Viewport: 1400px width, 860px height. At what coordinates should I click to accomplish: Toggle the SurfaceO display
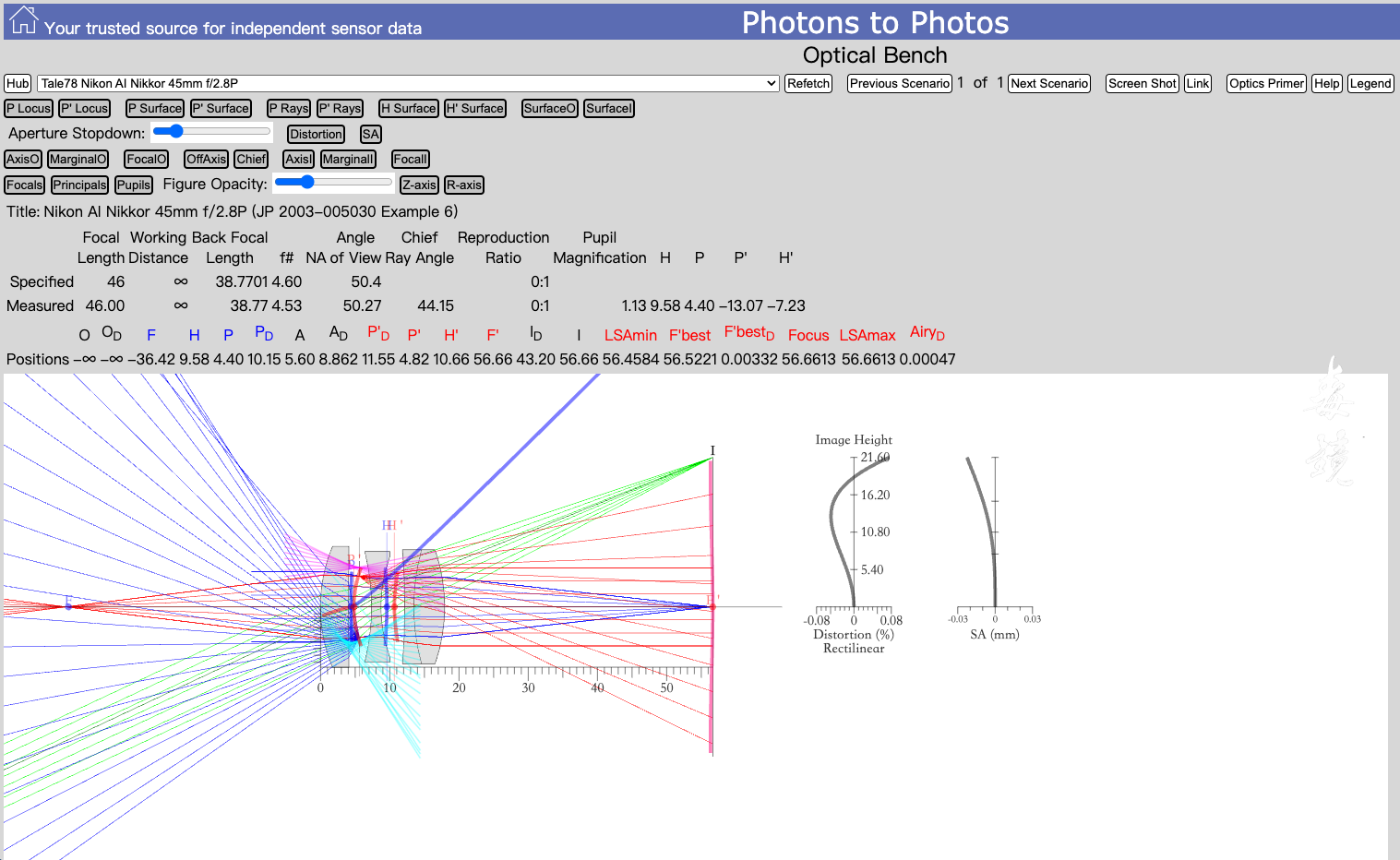click(550, 108)
